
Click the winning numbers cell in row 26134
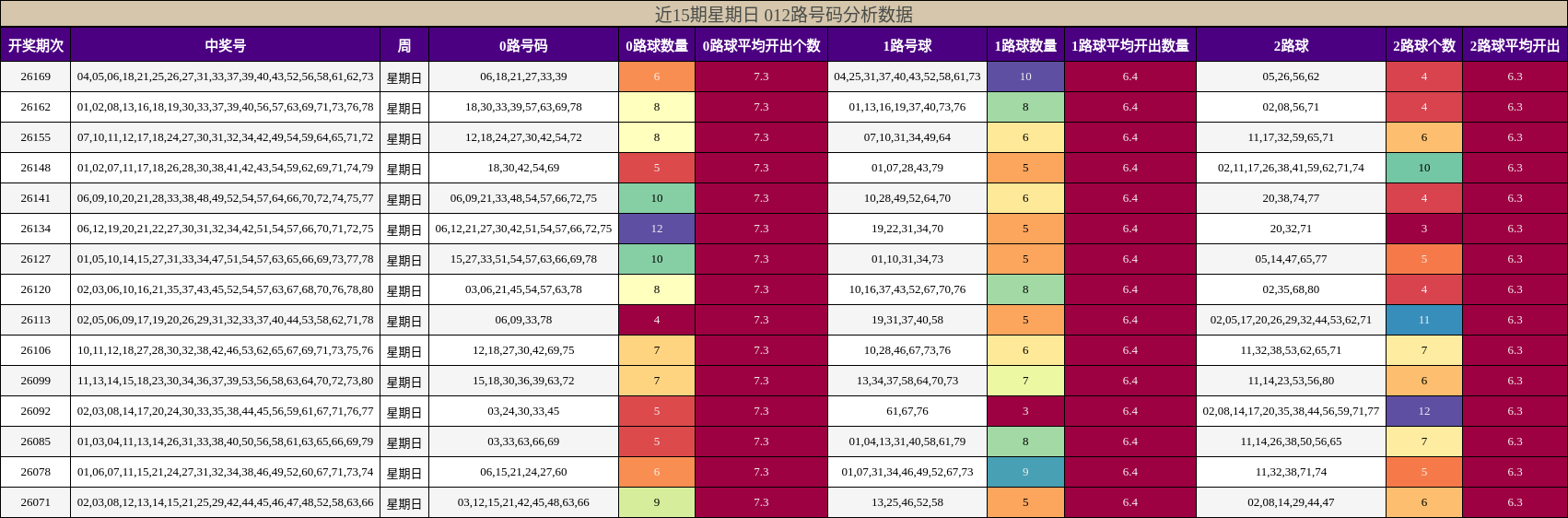point(226,229)
